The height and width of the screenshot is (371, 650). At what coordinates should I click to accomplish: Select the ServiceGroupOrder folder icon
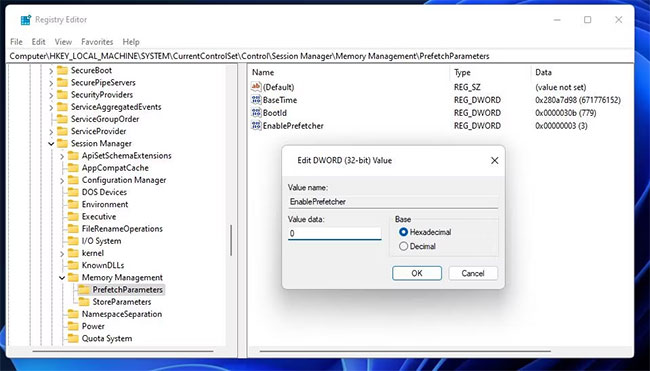click(62, 119)
